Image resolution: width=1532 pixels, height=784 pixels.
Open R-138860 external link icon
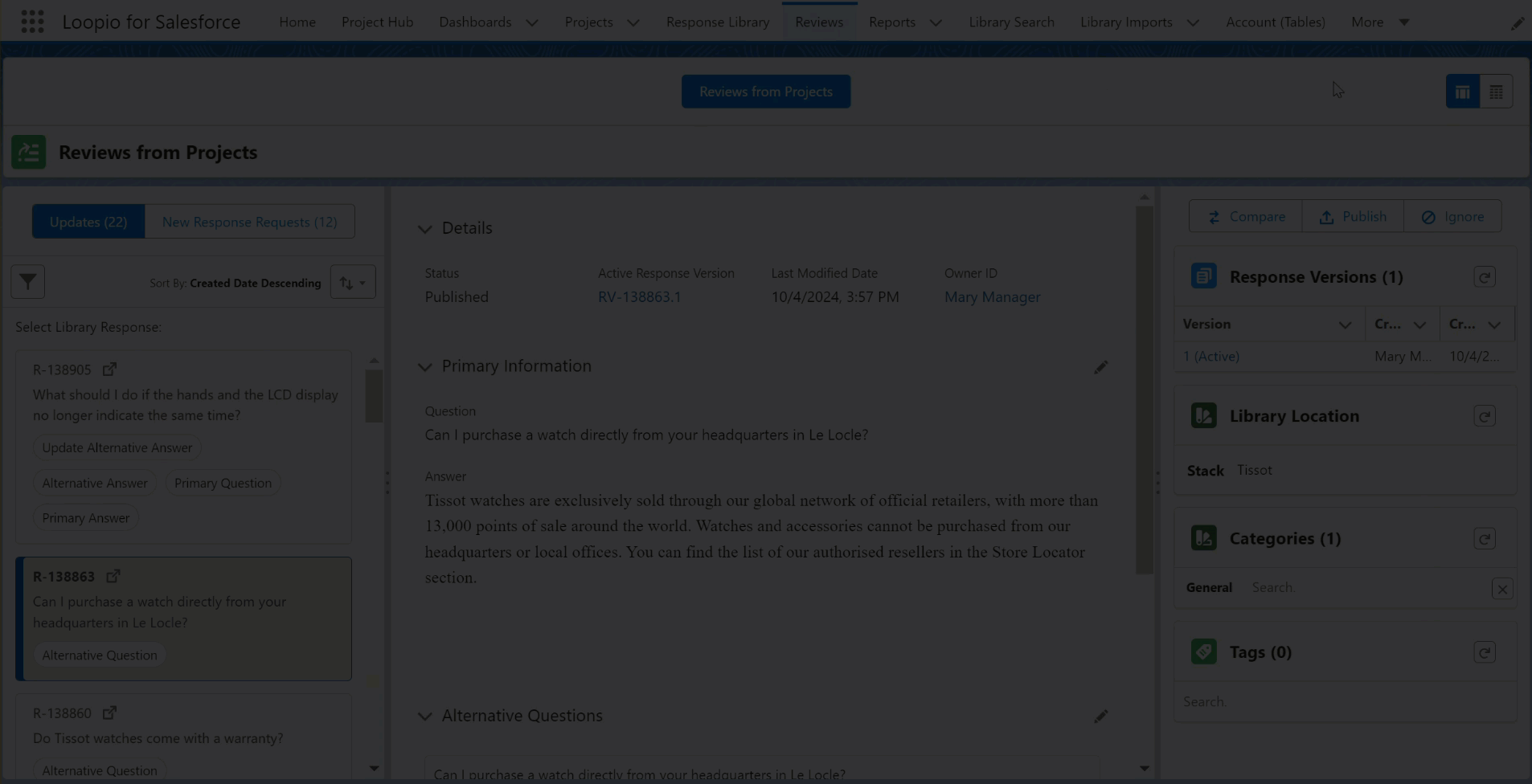[x=109, y=713]
